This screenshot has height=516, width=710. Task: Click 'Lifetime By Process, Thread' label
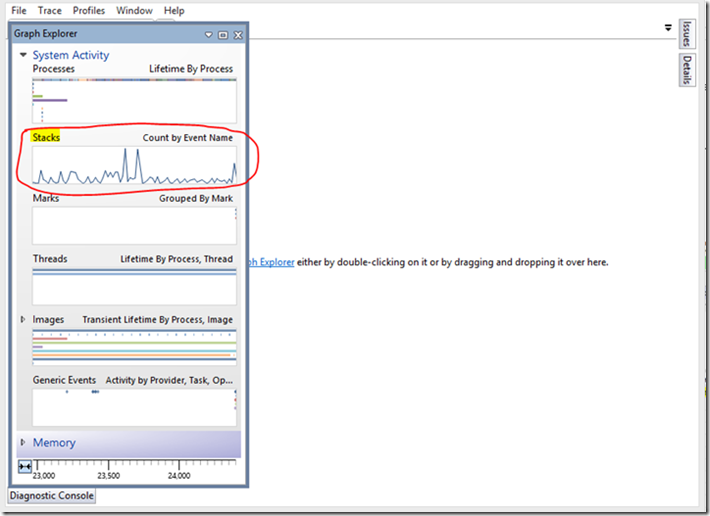click(x=176, y=259)
